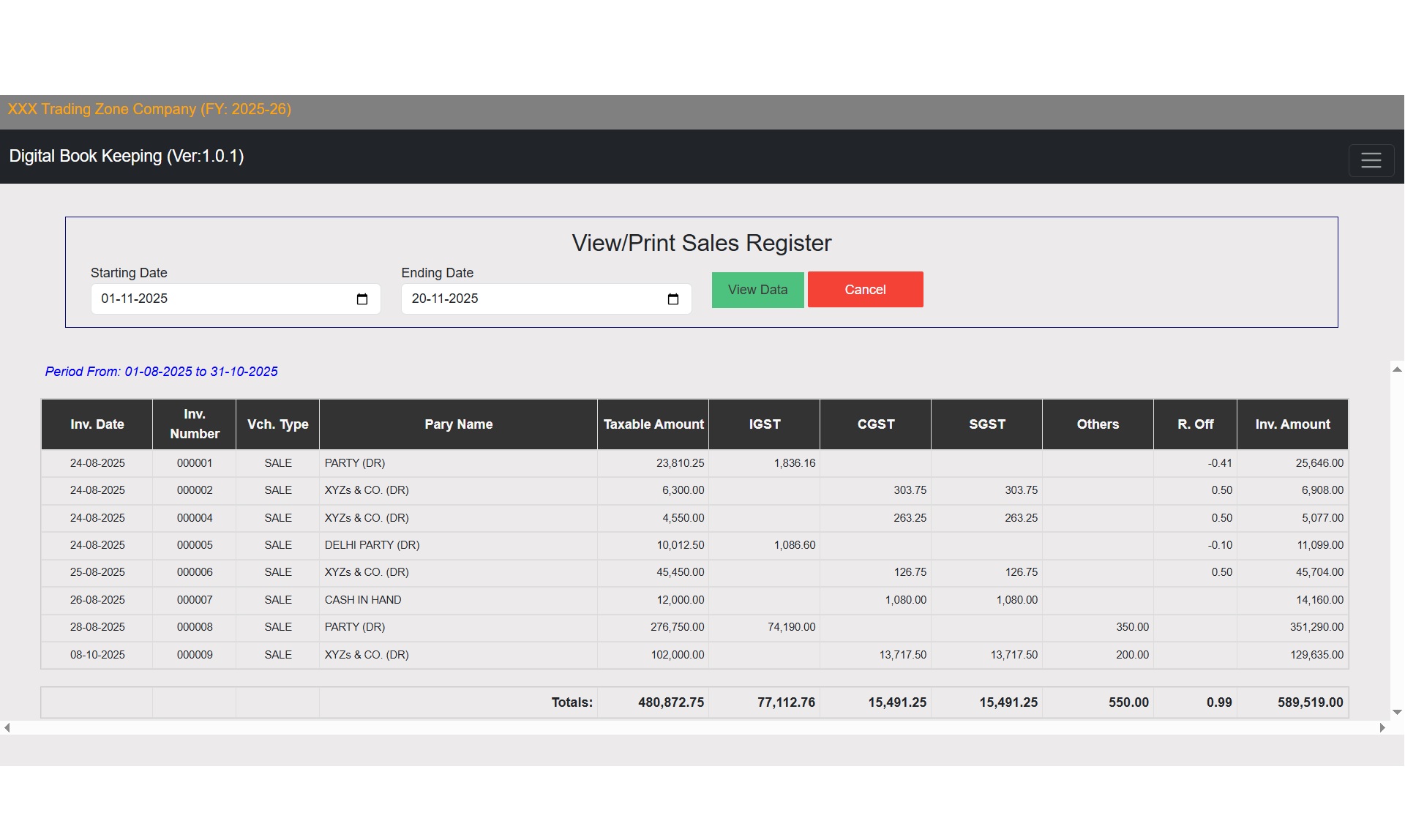Click the XXX Trading Zone Company title

(x=149, y=110)
